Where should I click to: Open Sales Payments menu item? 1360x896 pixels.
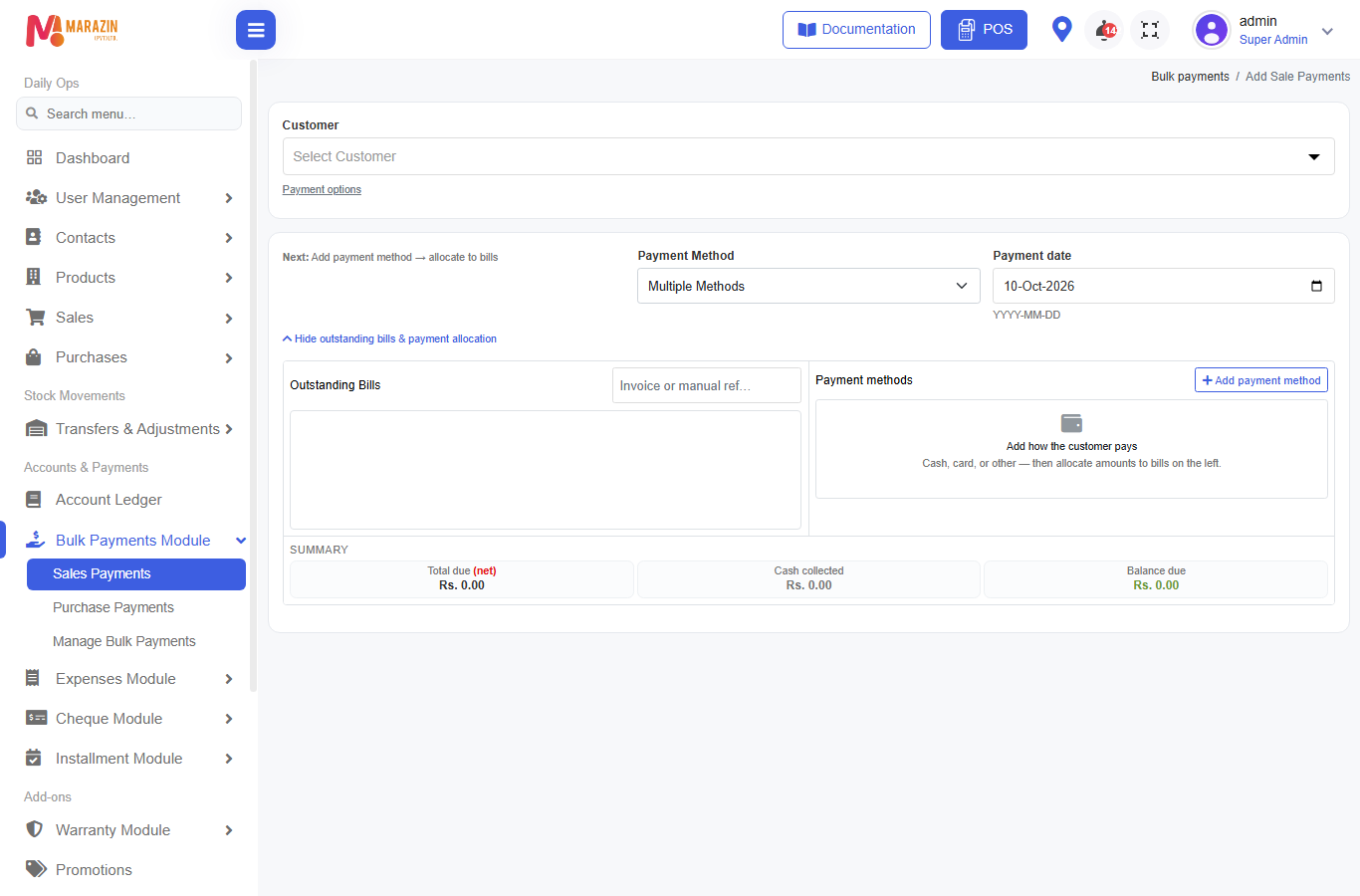click(136, 573)
